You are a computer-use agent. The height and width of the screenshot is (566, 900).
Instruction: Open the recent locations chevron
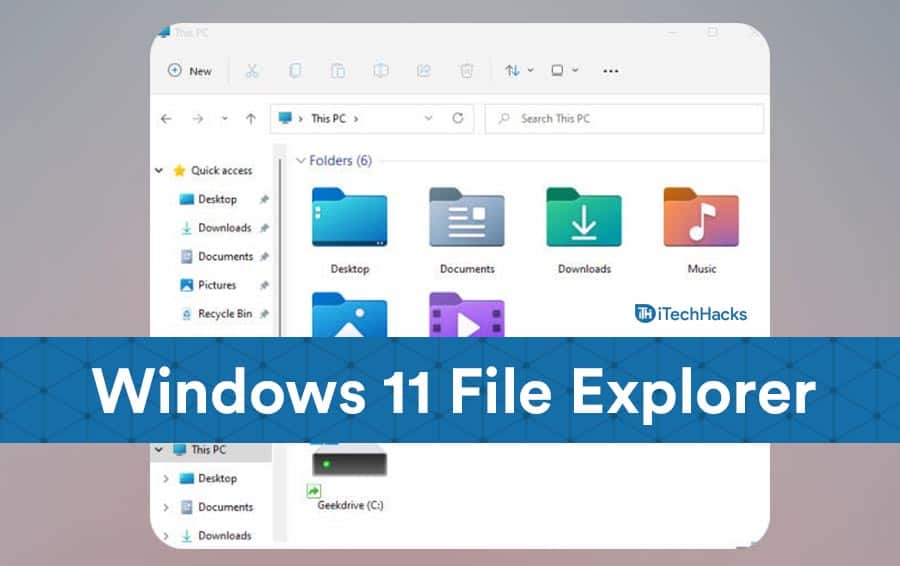[224, 119]
